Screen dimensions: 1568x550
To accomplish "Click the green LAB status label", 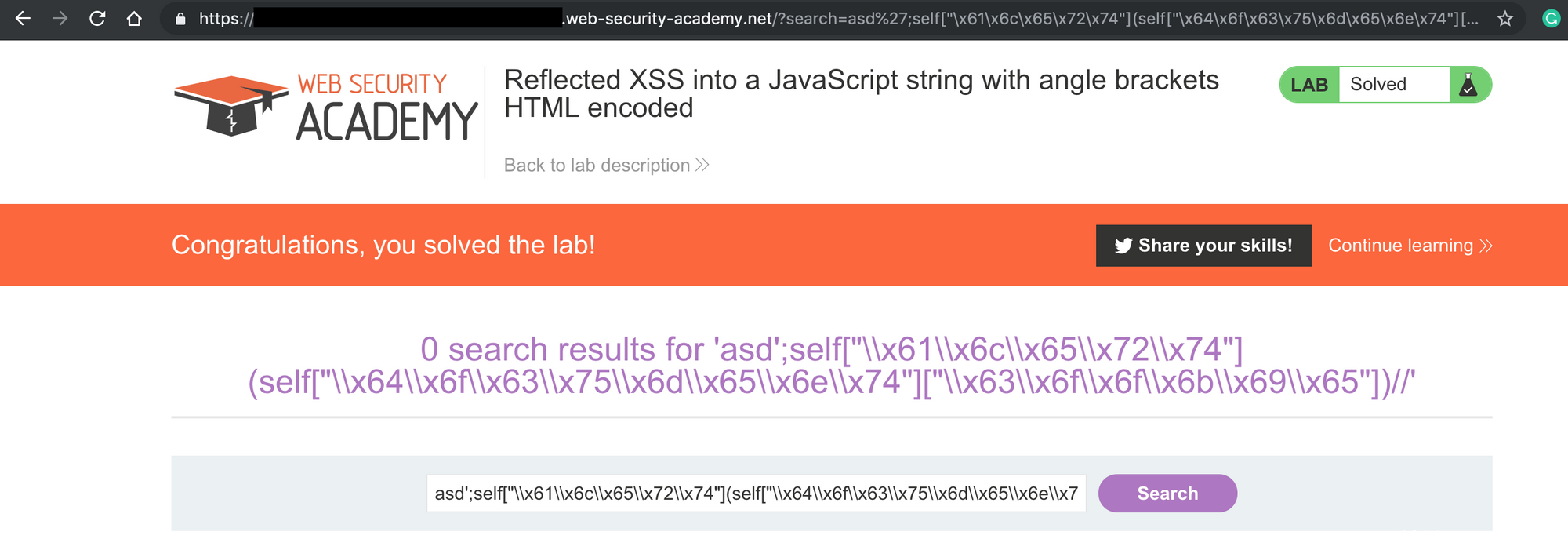I will point(1309,85).
